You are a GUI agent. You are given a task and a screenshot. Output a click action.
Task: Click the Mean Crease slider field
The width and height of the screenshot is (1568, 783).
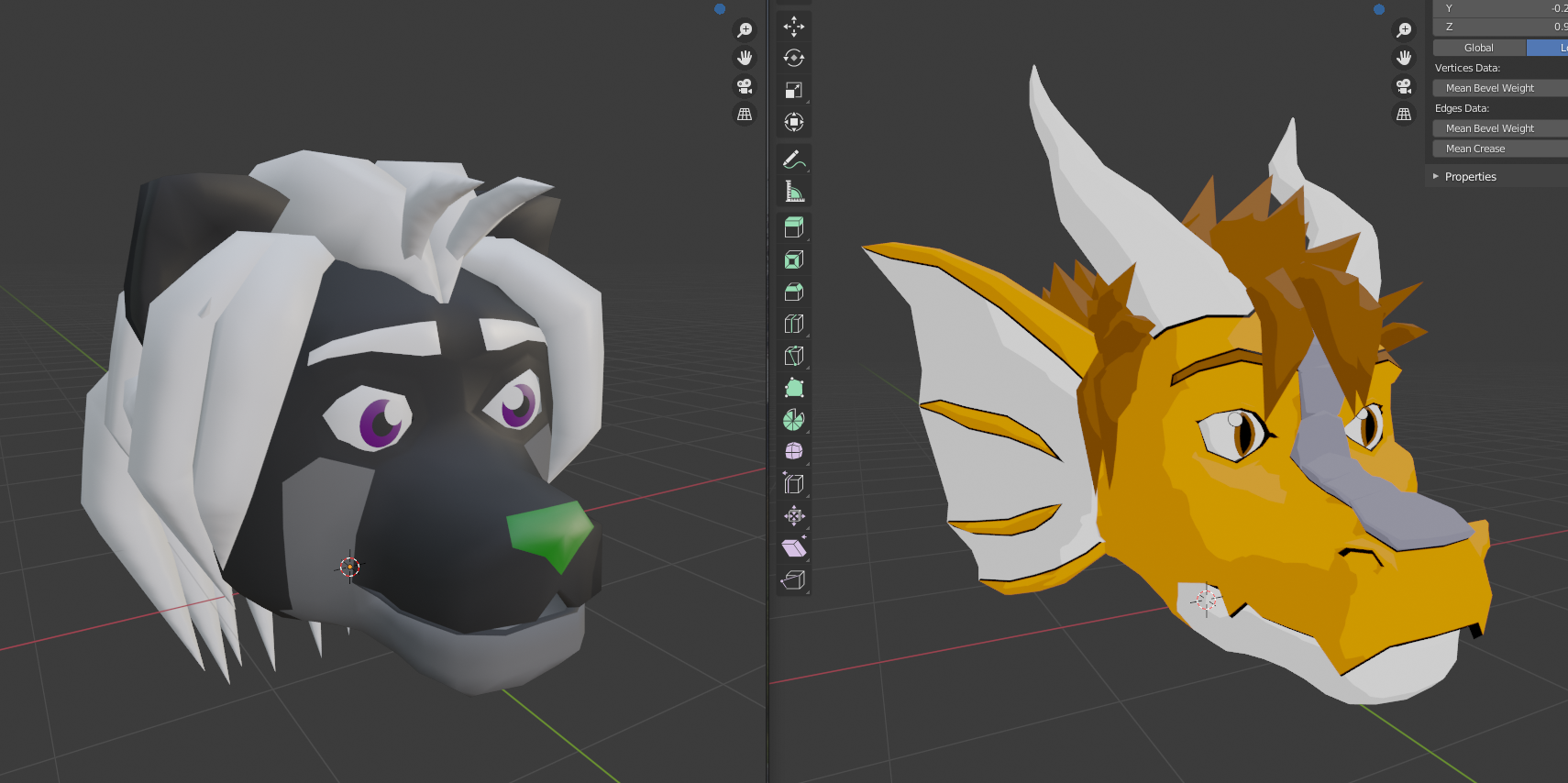tap(1499, 149)
